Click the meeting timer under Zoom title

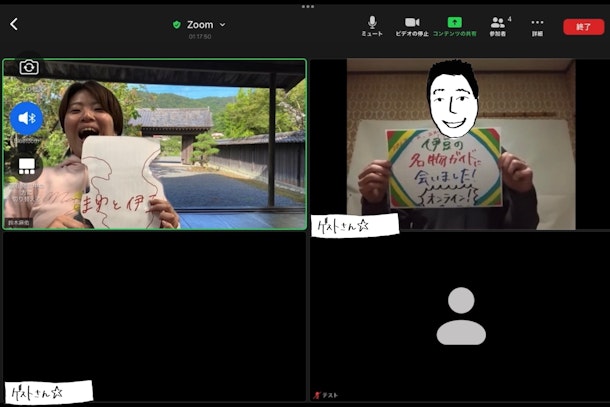(200, 36)
